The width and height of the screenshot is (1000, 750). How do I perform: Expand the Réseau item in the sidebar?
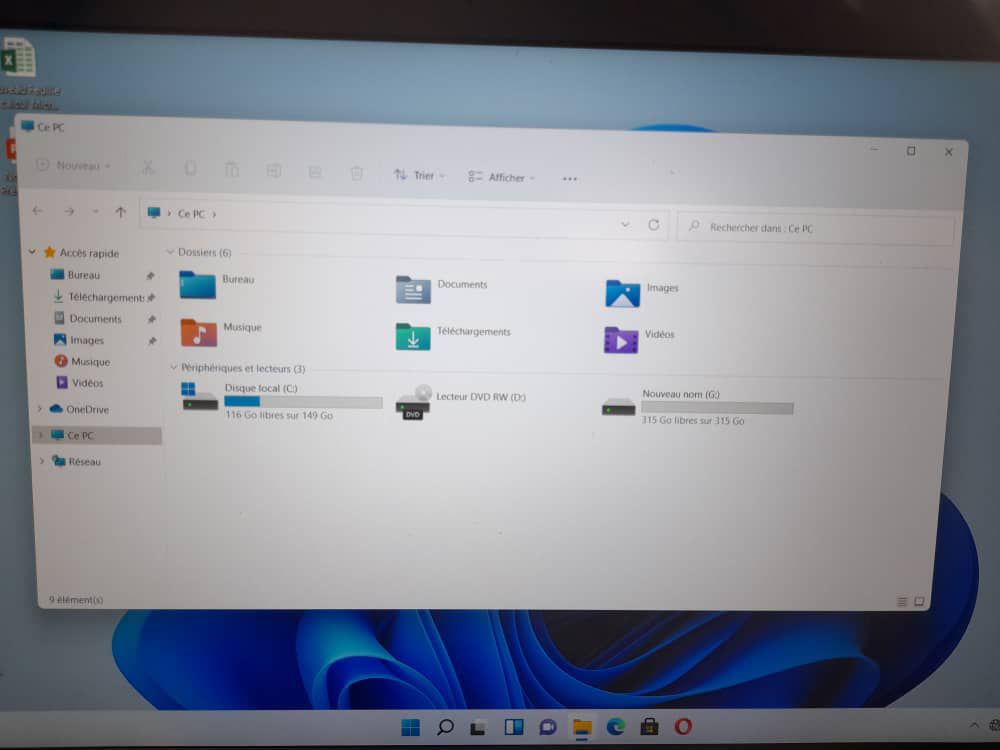click(41, 461)
